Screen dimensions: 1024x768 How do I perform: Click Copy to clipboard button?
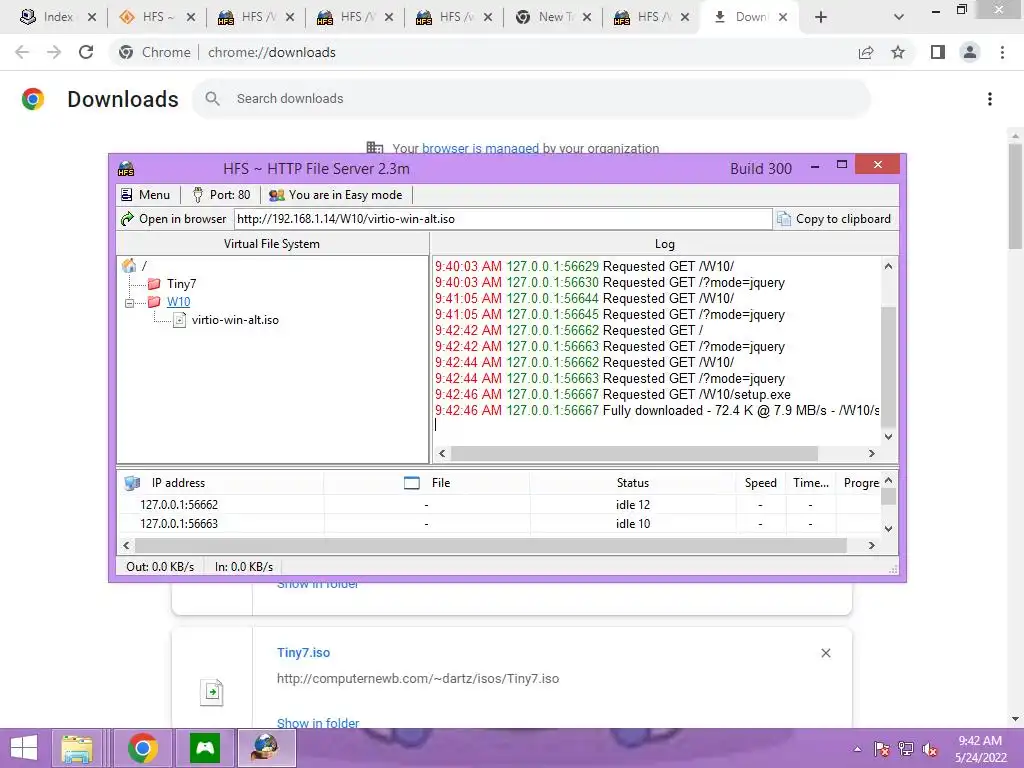834,219
